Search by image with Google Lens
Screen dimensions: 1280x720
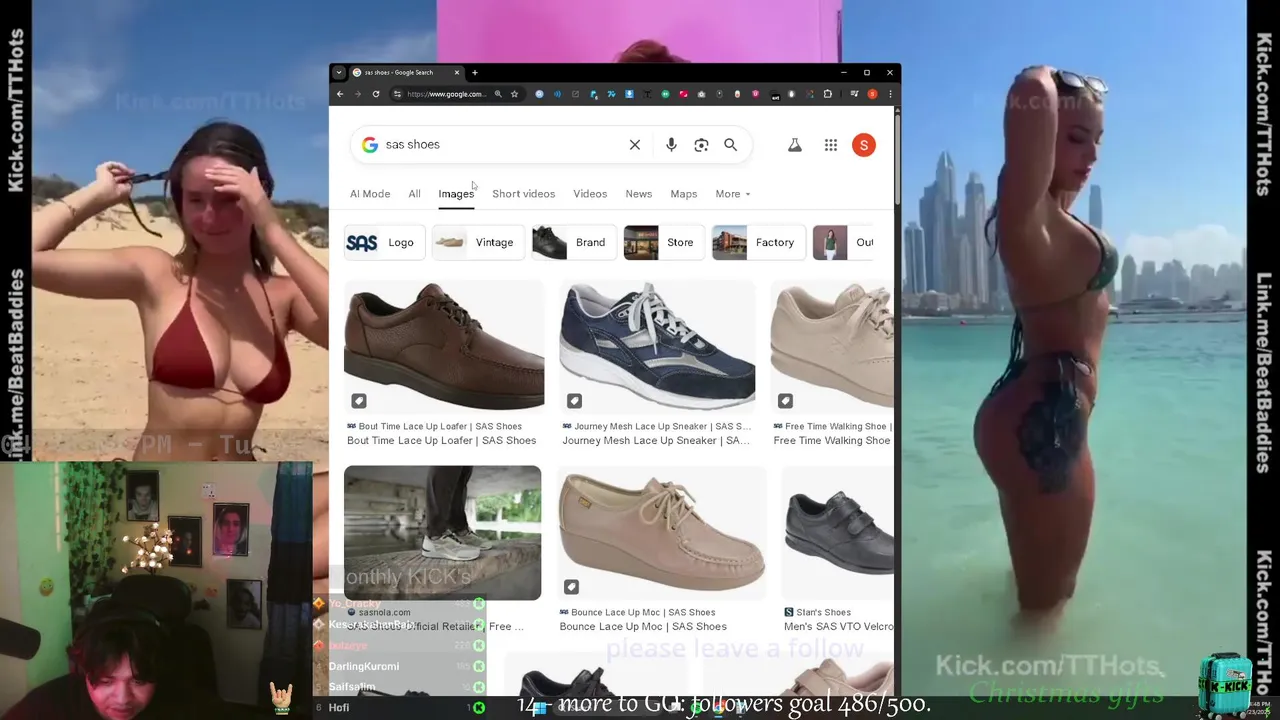pos(701,145)
